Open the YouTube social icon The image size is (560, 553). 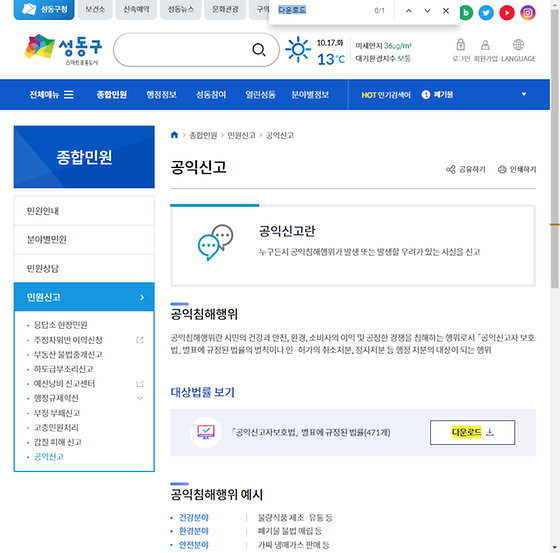pyautogui.click(x=507, y=13)
